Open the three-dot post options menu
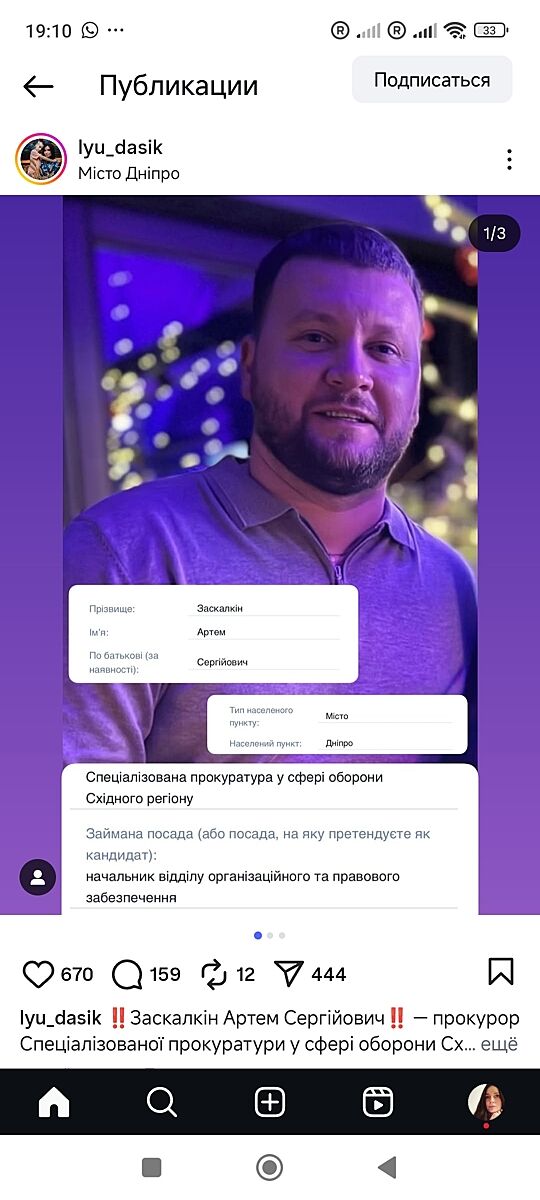Screen dimensions: 540x1200 pyautogui.click(x=509, y=160)
